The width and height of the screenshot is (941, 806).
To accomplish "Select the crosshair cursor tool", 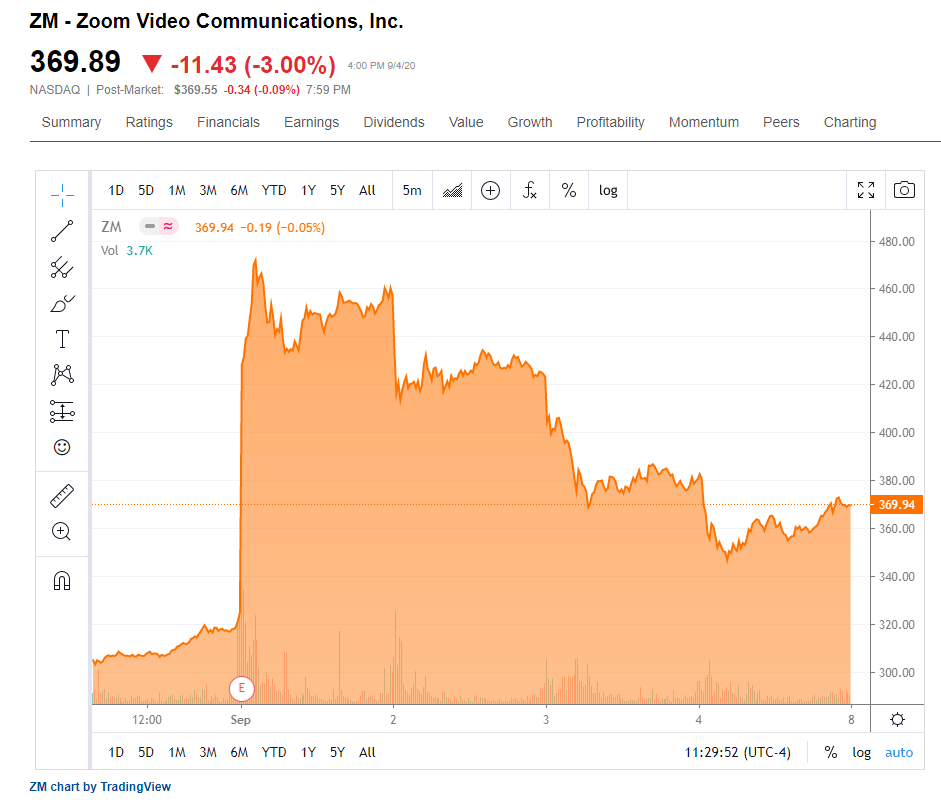I will tap(62, 195).
